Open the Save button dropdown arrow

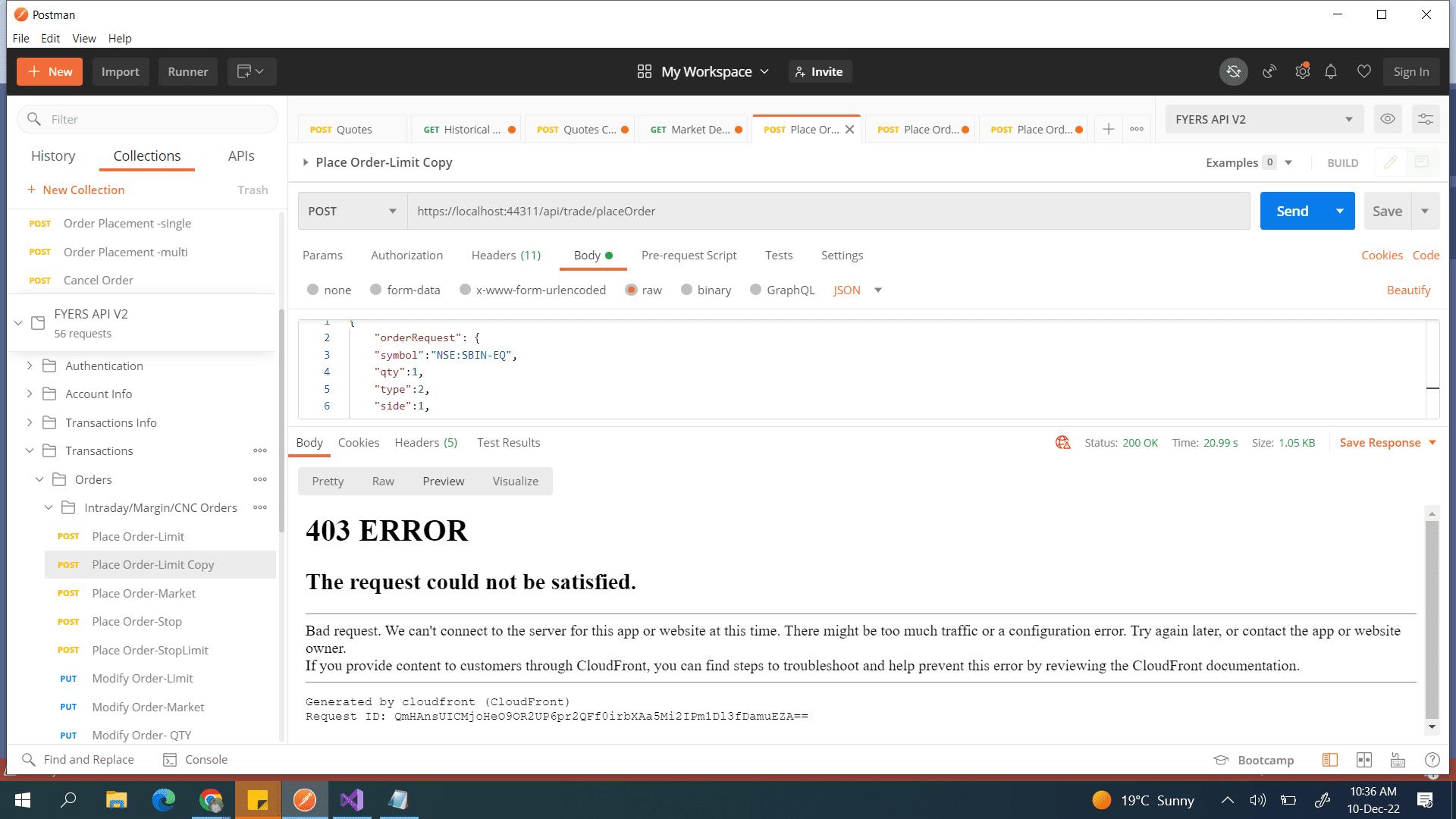click(1425, 211)
